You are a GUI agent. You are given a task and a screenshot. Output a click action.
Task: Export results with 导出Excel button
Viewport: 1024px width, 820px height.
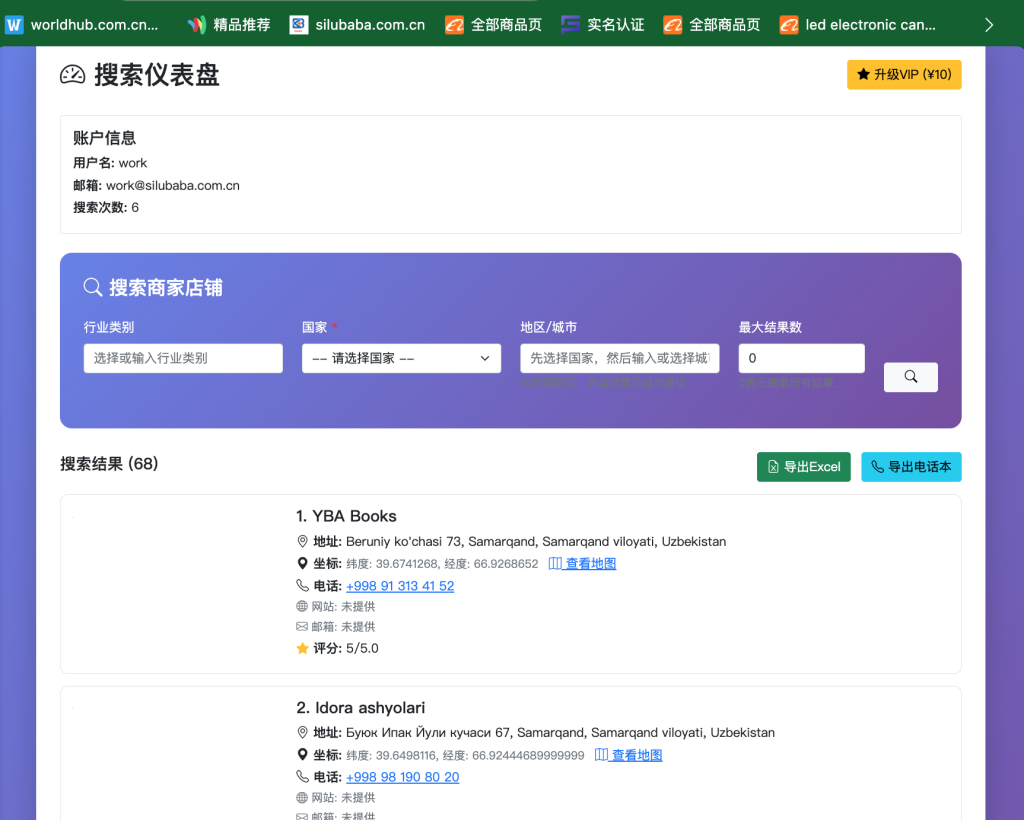[803, 467]
